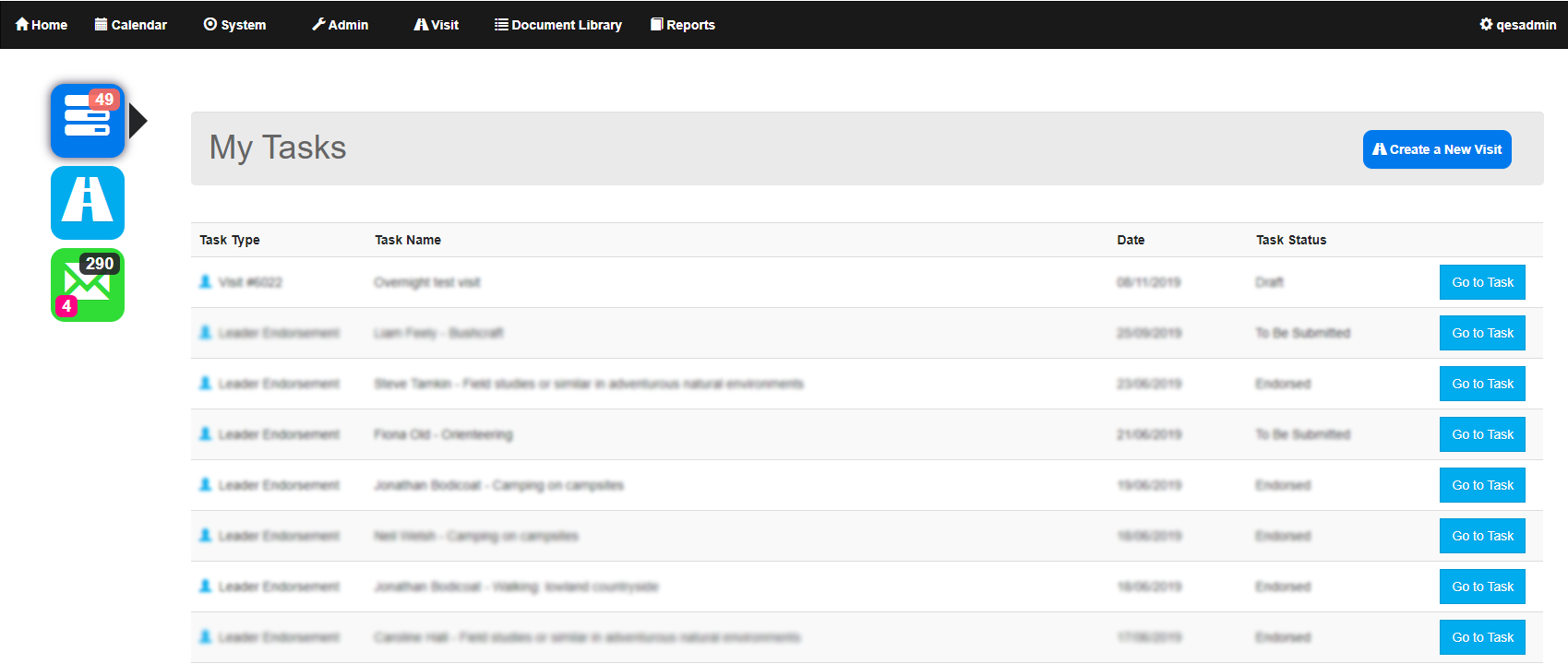Click the pink 4 unread badge
This screenshot has width=1568, height=664.
point(66,306)
